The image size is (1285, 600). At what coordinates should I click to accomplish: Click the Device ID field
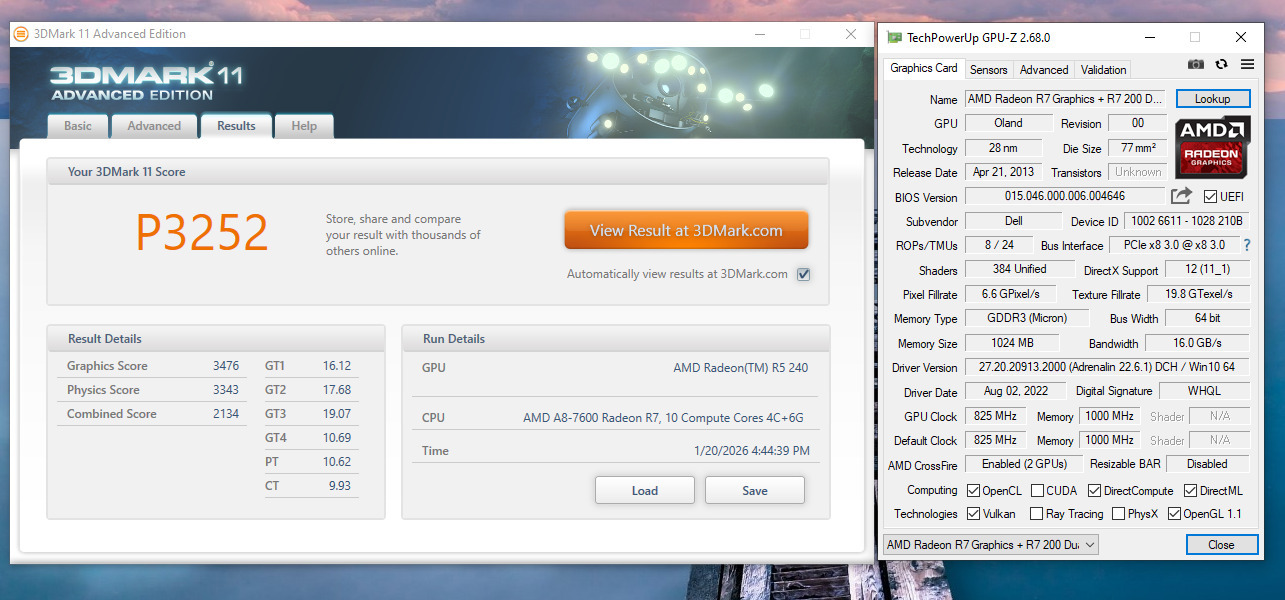[1187, 221]
